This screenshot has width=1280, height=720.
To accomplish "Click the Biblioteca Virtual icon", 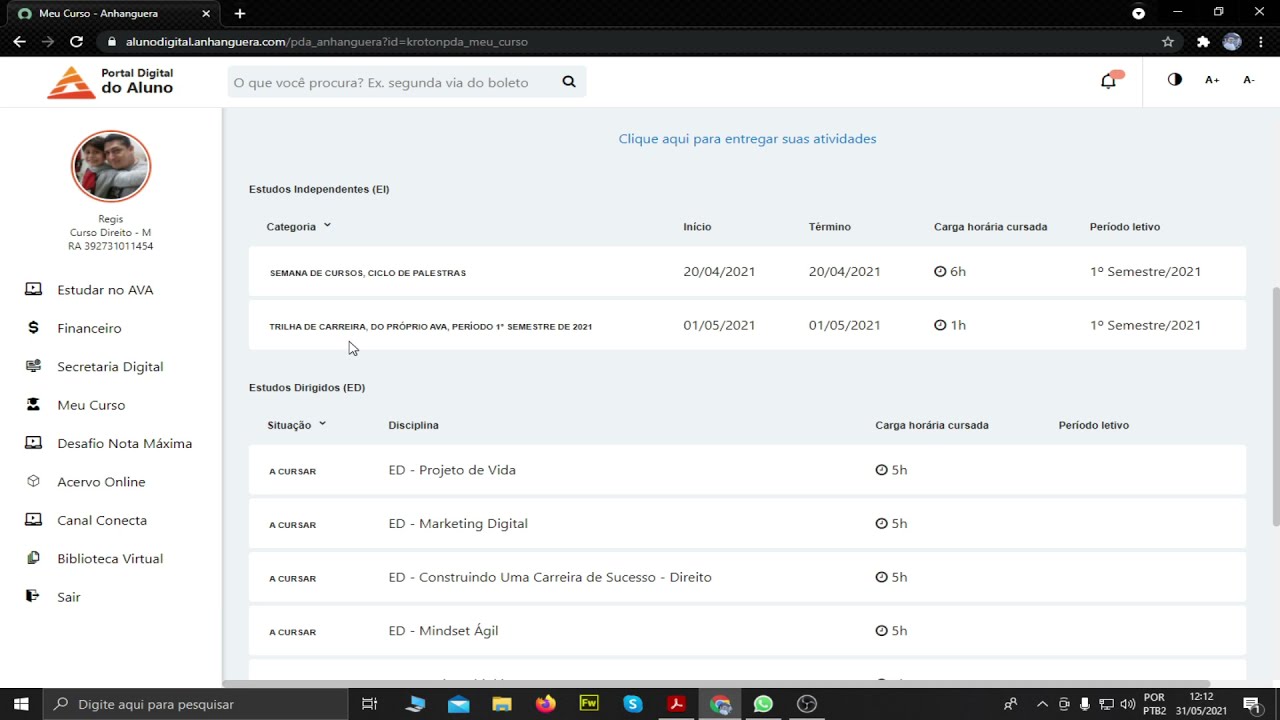I will pyautogui.click(x=33, y=558).
